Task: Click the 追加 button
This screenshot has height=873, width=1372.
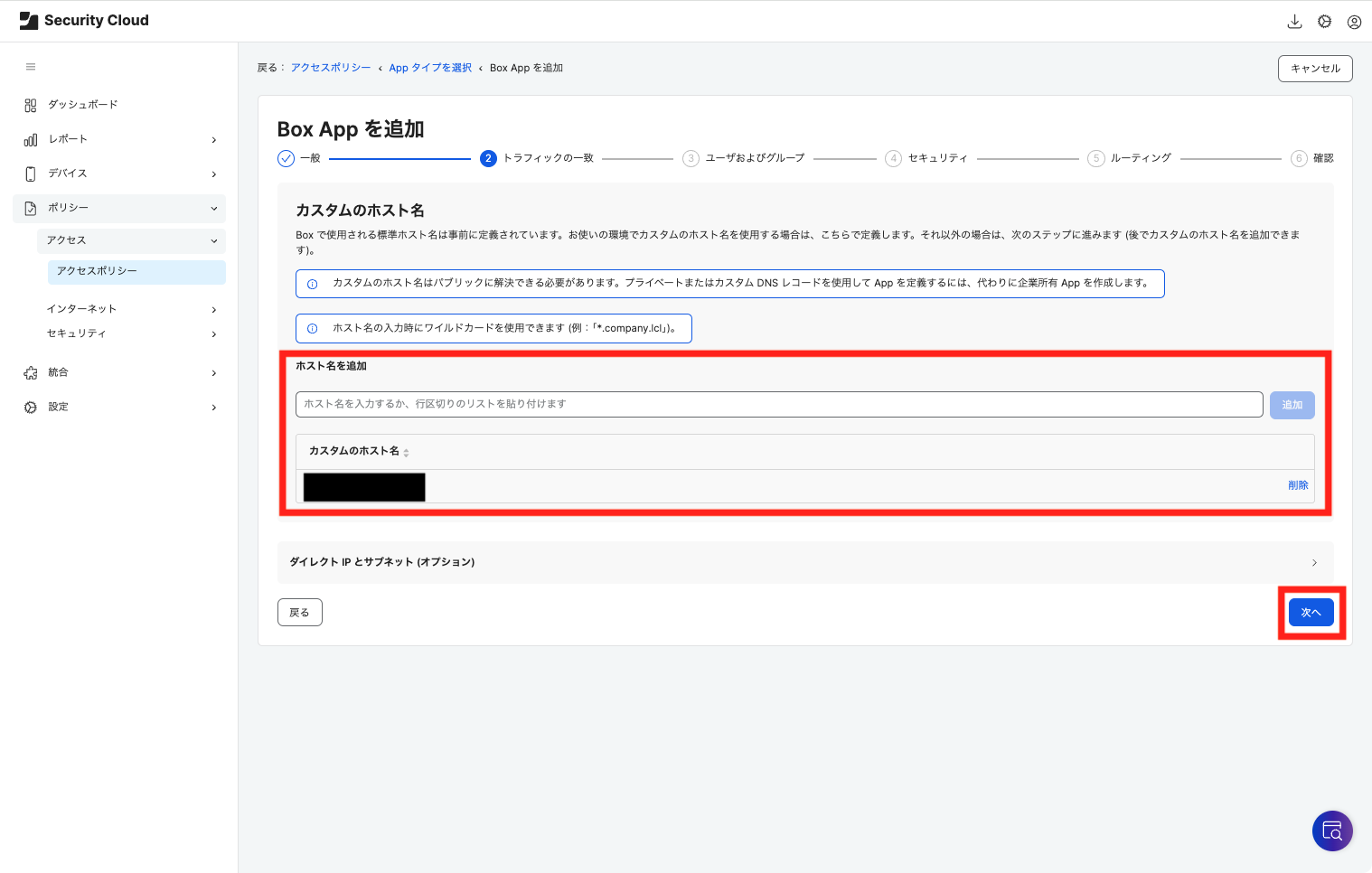Action: coord(1292,405)
